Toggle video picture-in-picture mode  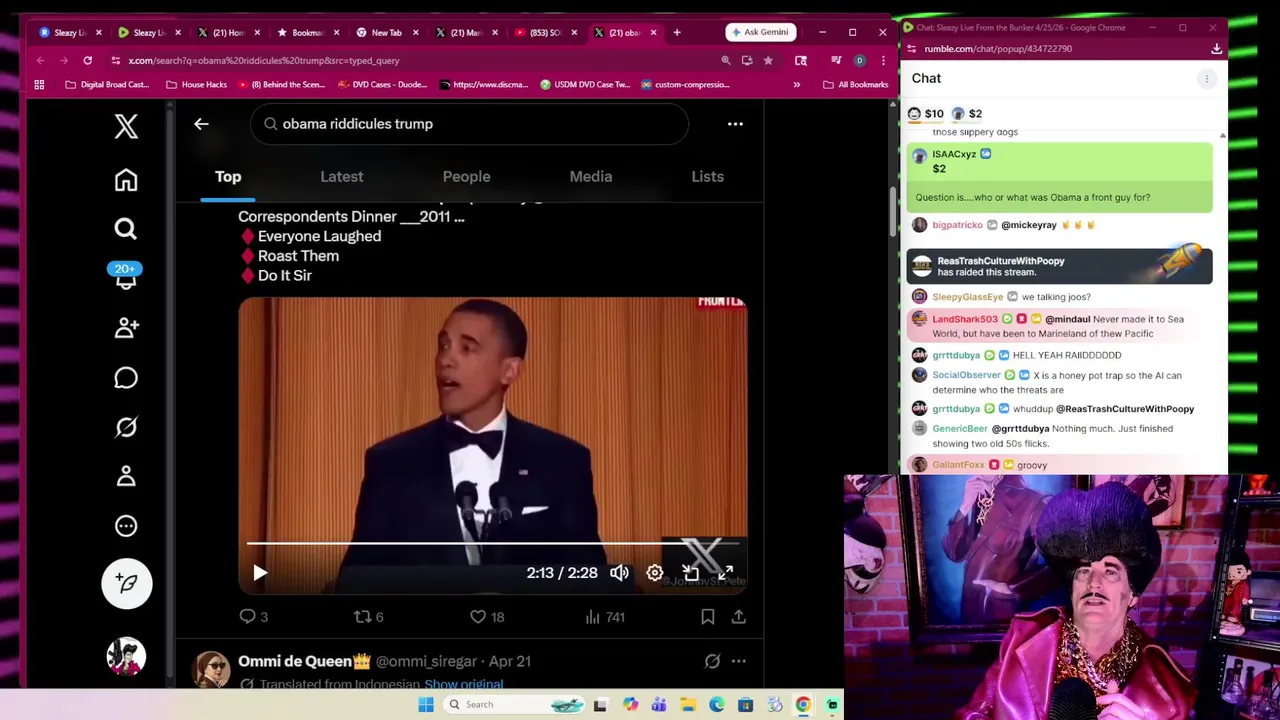[x=690, y=573]
